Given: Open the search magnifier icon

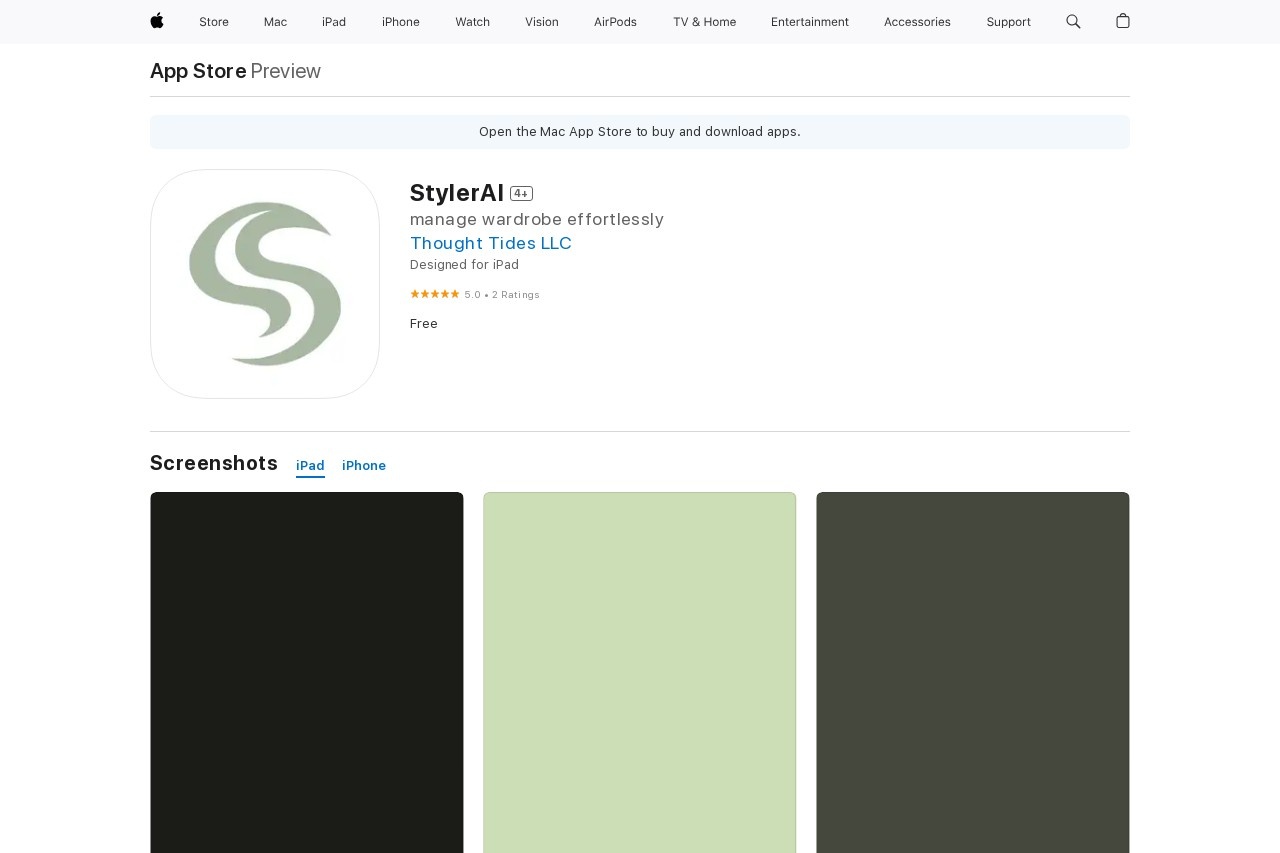Looking at the screenshot, I should tap(1073, 21).
